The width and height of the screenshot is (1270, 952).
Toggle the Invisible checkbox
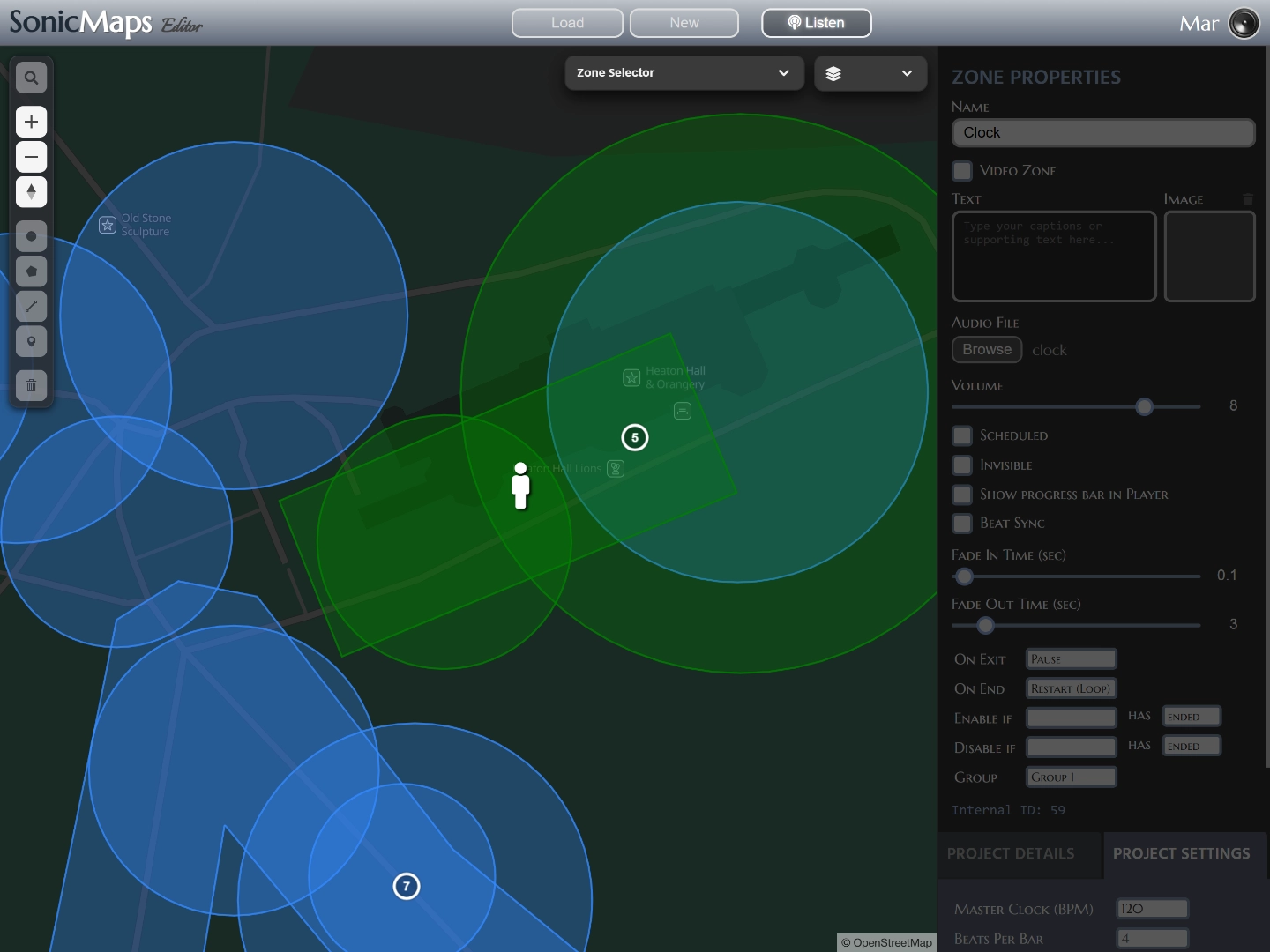[x=962, y=465]
